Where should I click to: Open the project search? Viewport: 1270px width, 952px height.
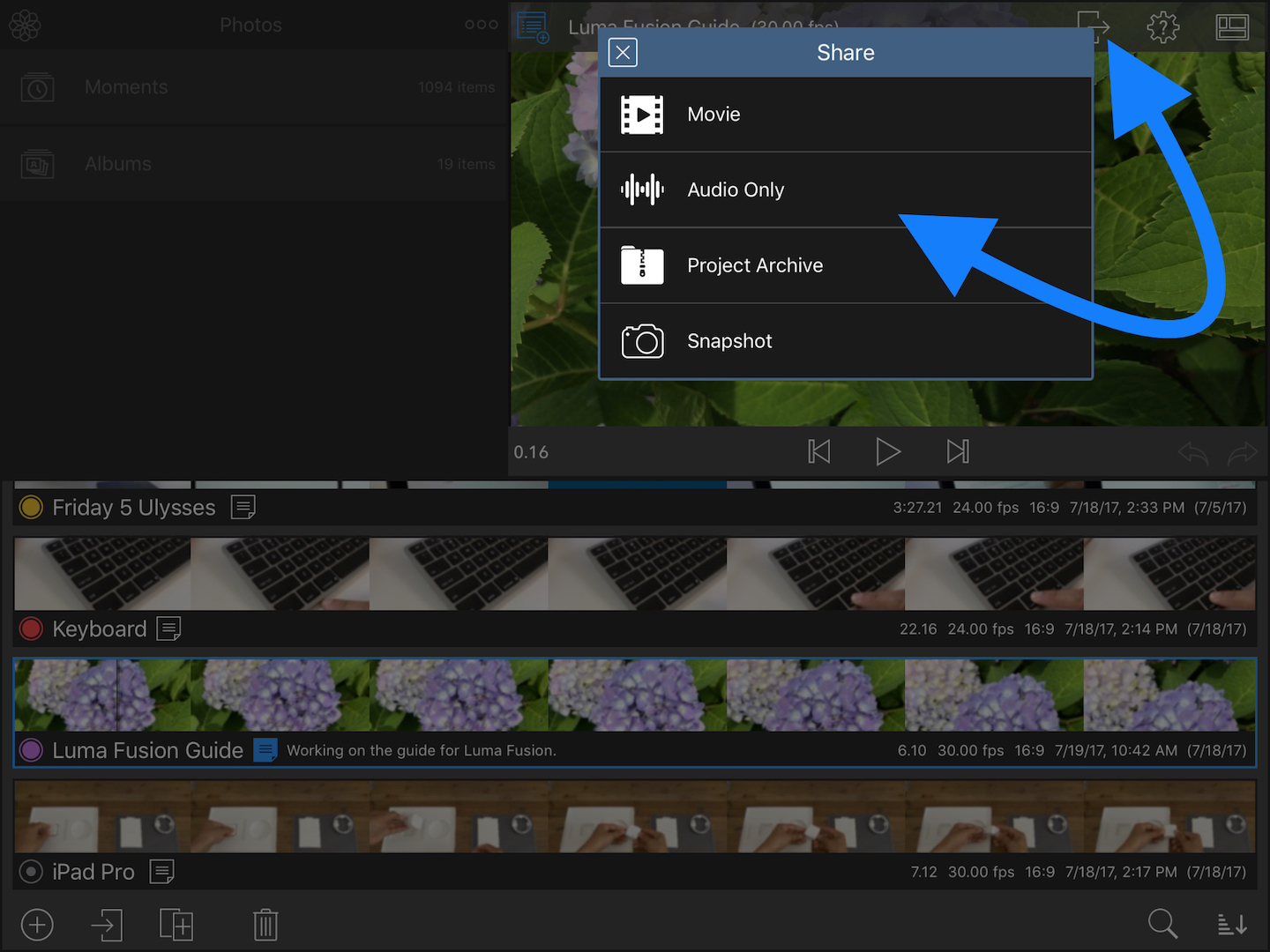tap(1163, 924)
